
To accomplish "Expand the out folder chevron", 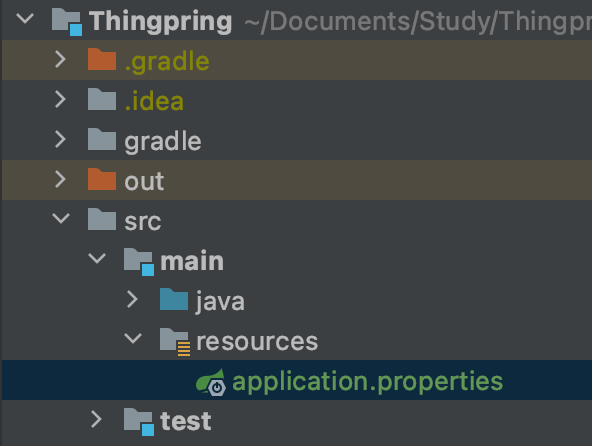I will tap(60, 179).
